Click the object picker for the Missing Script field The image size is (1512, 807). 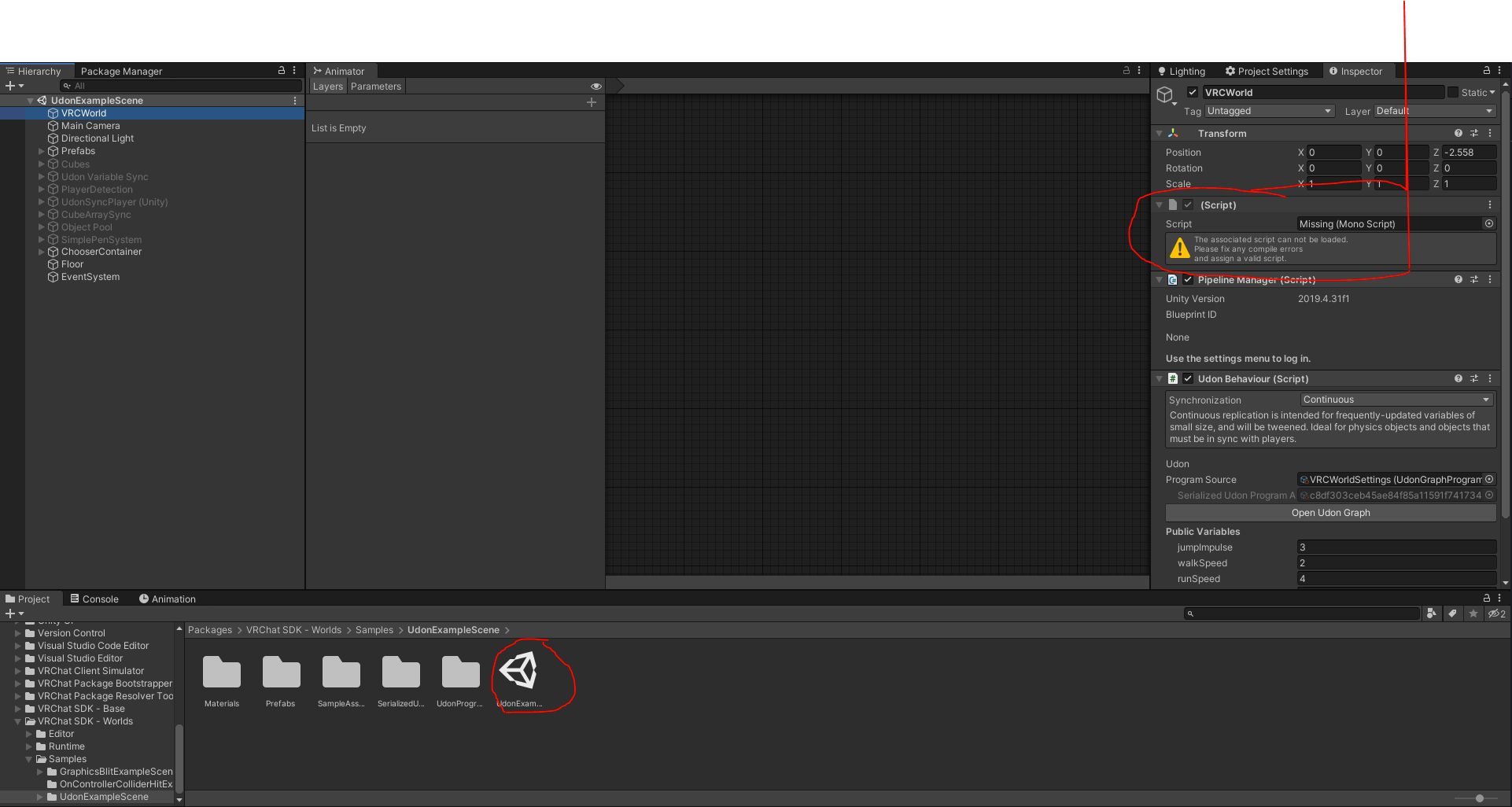click(x=1488, y=223)
